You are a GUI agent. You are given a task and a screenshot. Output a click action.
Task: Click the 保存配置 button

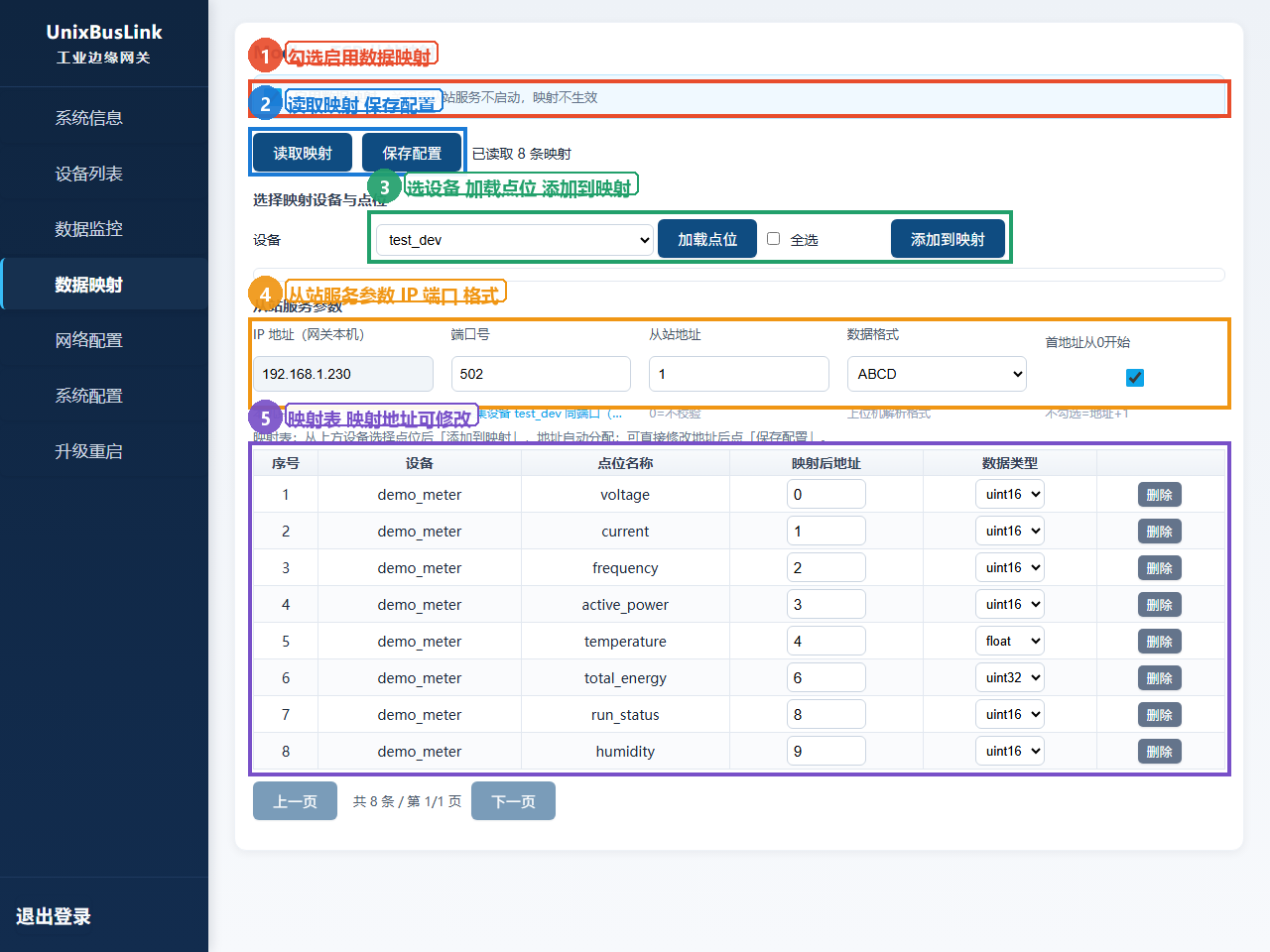pos(412,153)
